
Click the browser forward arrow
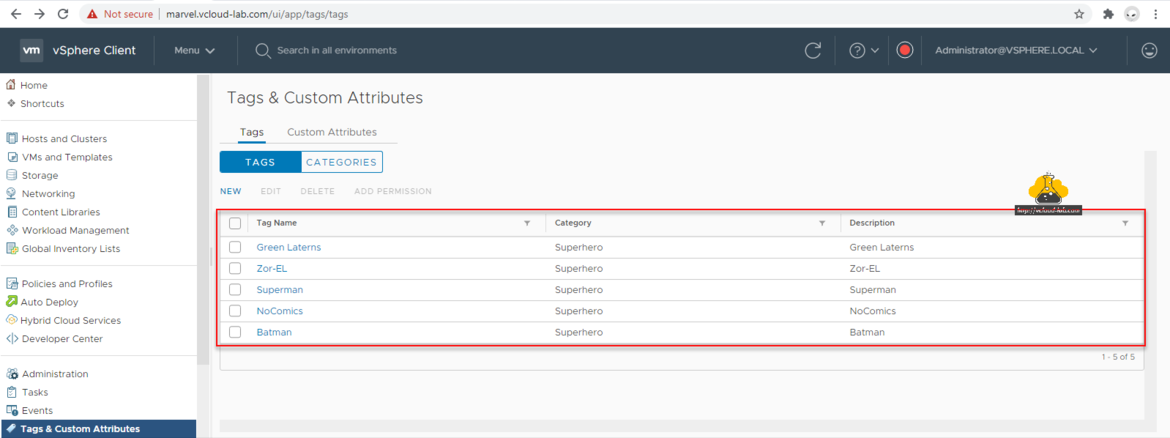[x=40, y=13]
